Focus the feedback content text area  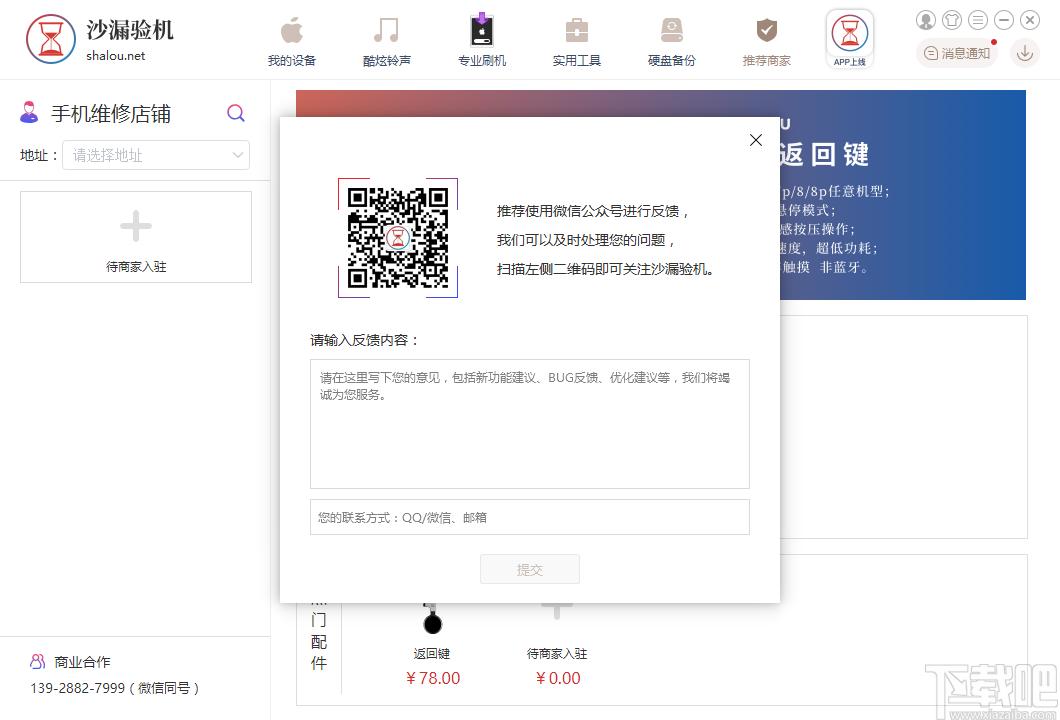pyautogui.click(x=530, y=424)
